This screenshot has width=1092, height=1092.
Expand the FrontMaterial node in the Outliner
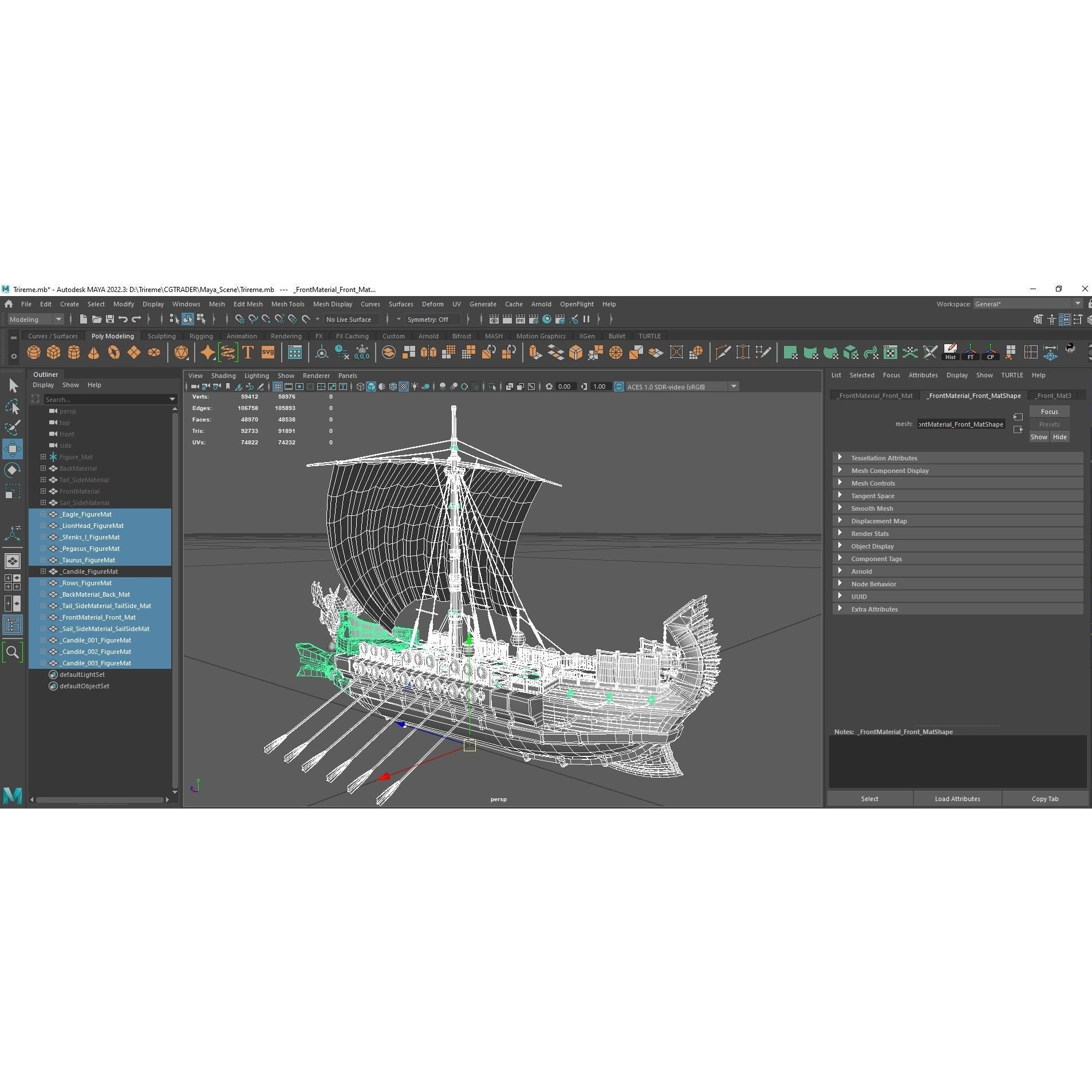coord(44,491)
